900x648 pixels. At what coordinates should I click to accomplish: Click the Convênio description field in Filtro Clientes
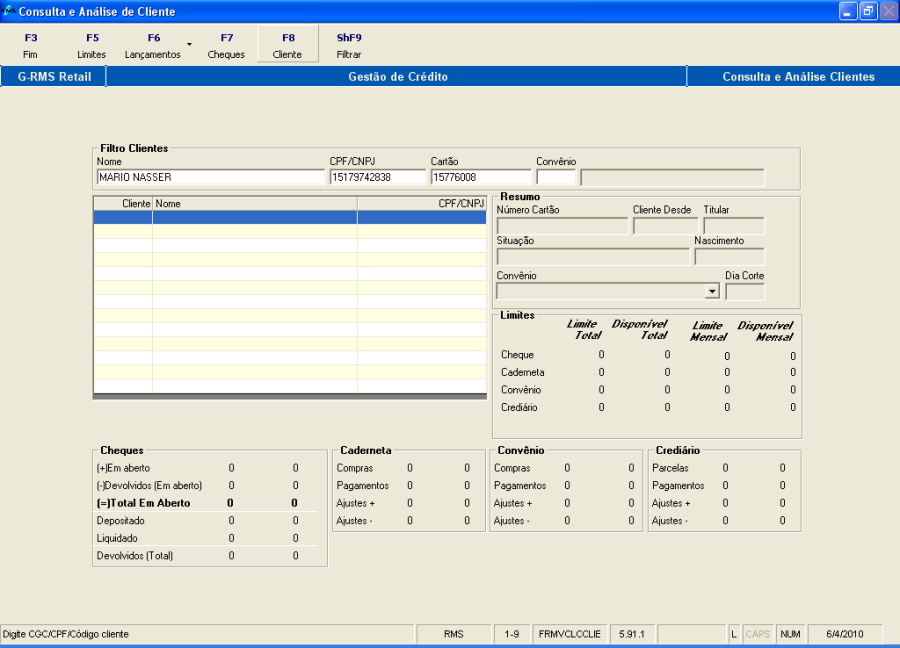(x=672, y=177)
